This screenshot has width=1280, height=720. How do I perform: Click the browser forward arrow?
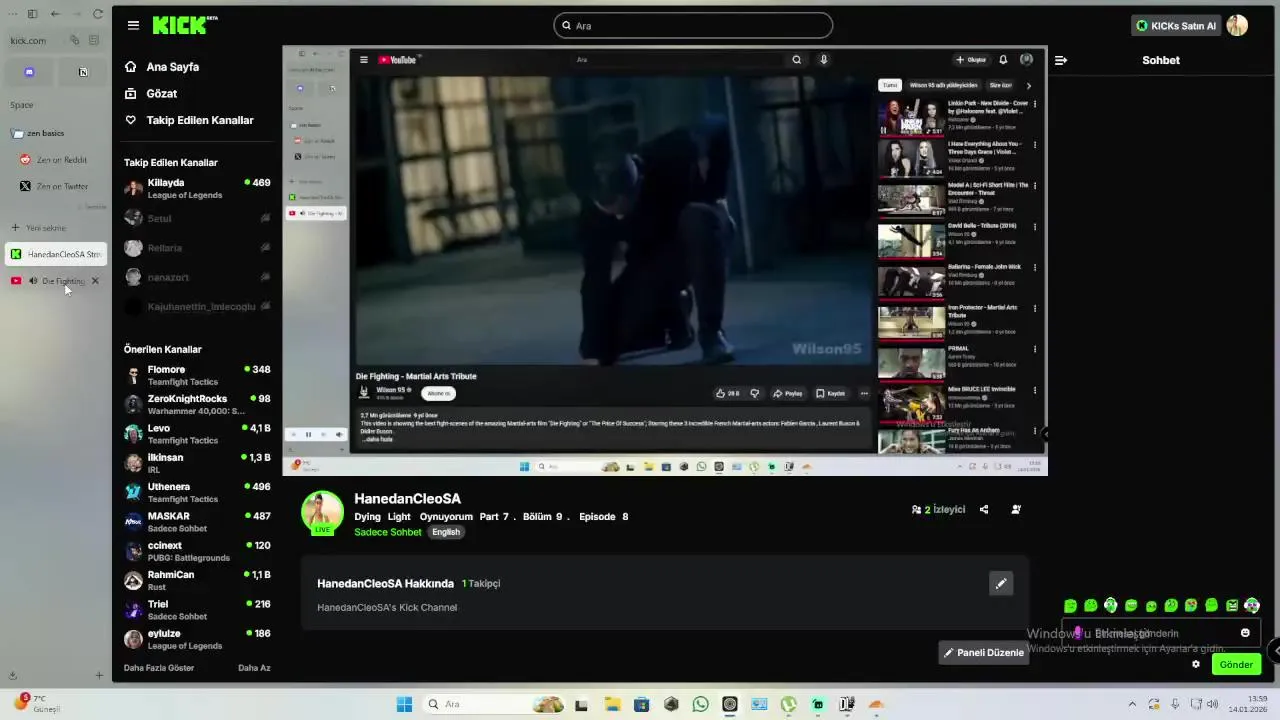[x=76, y=14]
